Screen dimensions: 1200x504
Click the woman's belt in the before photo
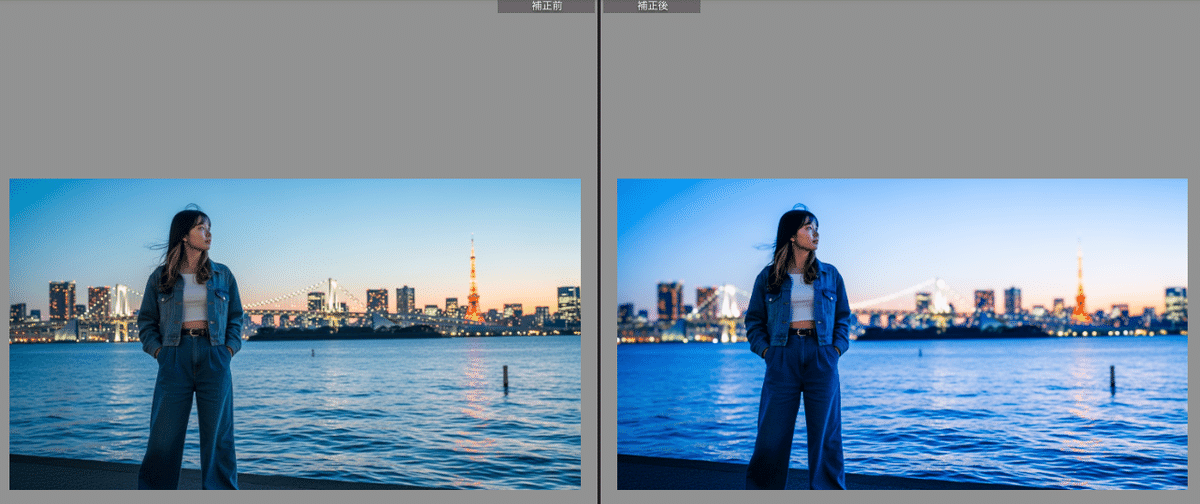[x=193, y=331]
